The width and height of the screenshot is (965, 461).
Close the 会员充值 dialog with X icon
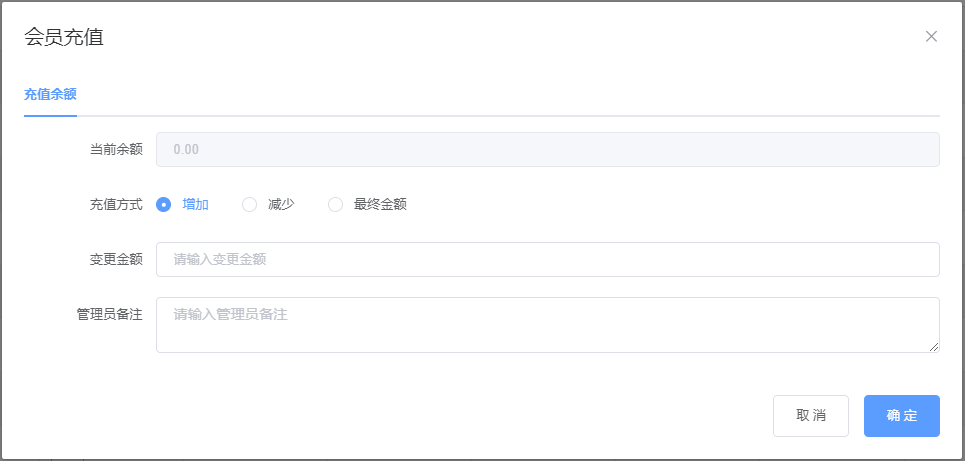pos(931,37)
